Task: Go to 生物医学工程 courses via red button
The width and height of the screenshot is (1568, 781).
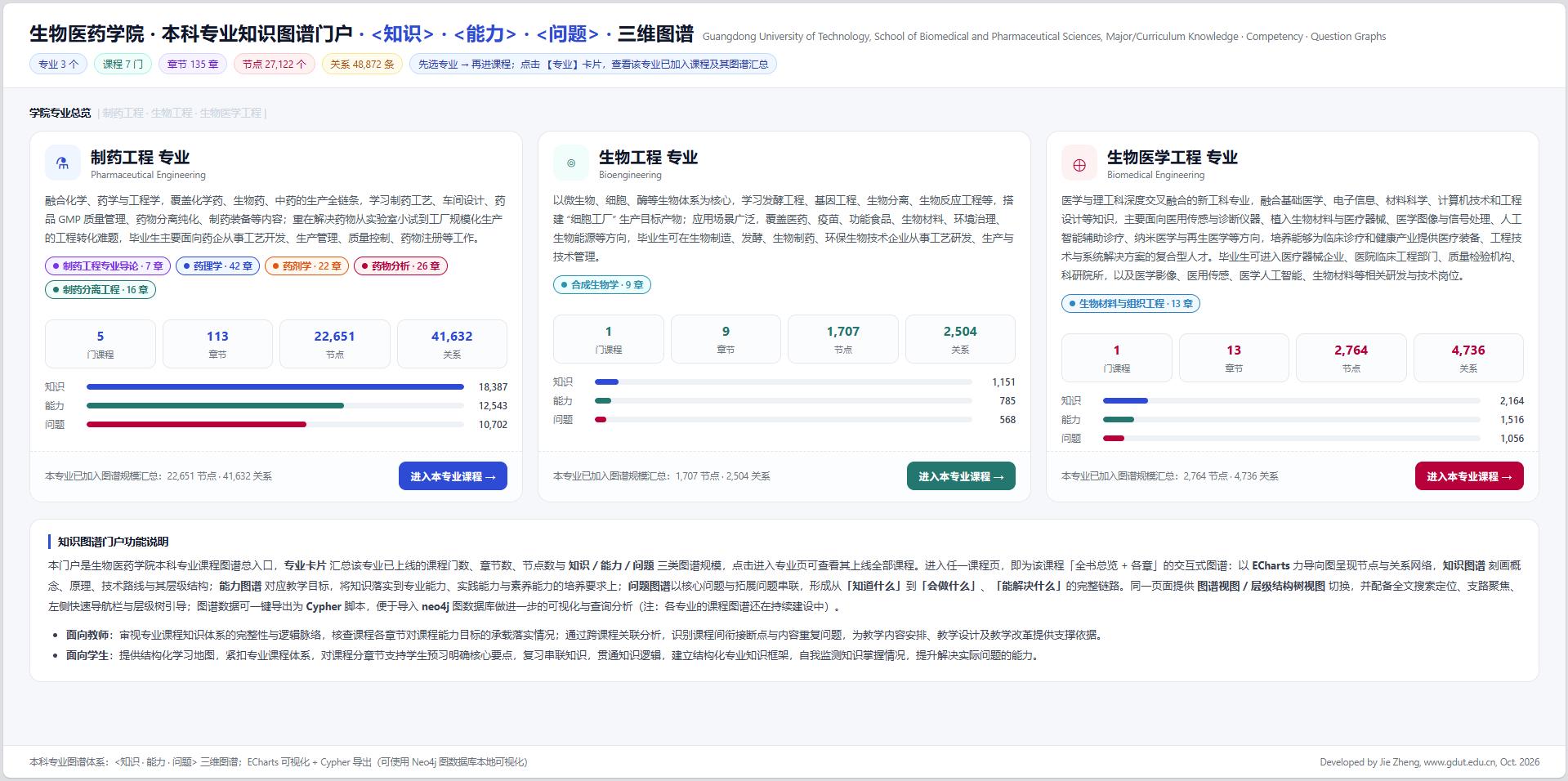Action: pyautogui.click(x=1469, y=476)
